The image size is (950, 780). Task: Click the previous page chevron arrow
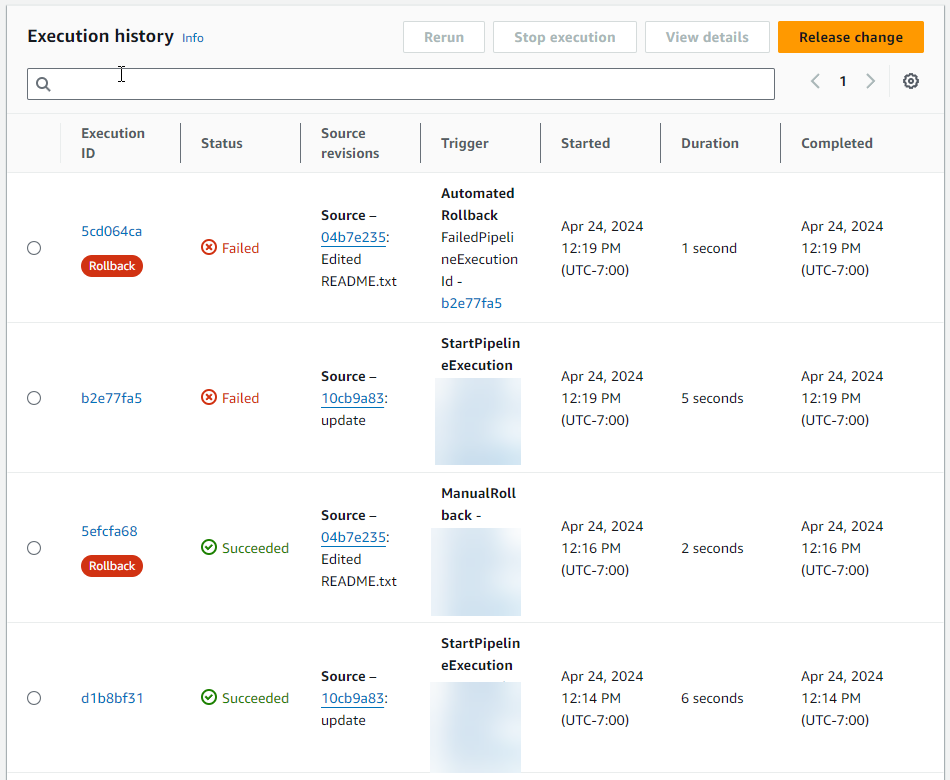[x=815, y=81]
